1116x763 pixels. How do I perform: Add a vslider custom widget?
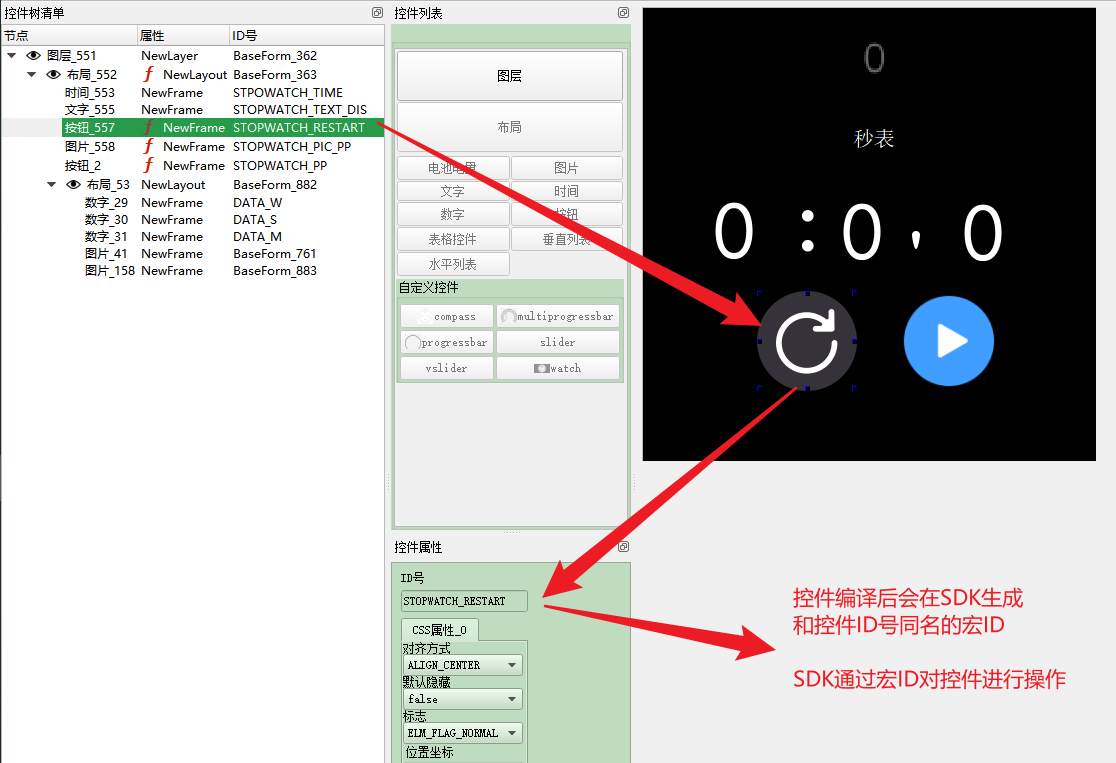coord(447,368)
